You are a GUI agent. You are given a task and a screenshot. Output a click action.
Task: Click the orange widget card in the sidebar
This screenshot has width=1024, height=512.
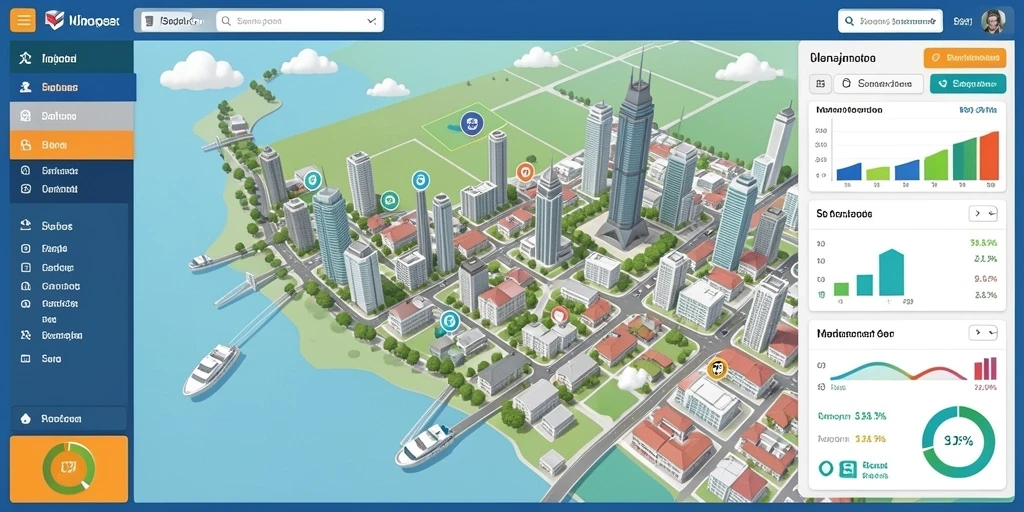click(69, 469)
